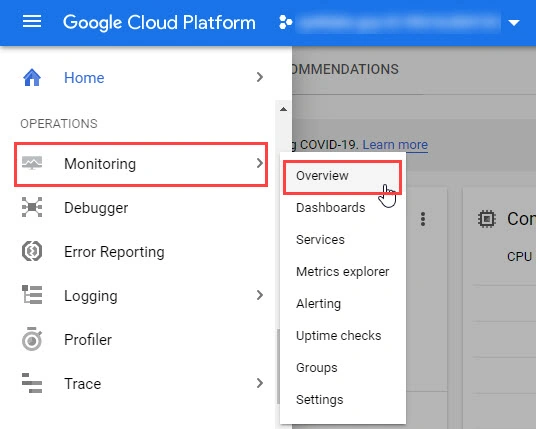Select Trace in the sidebar

click(x=82, y=384)
